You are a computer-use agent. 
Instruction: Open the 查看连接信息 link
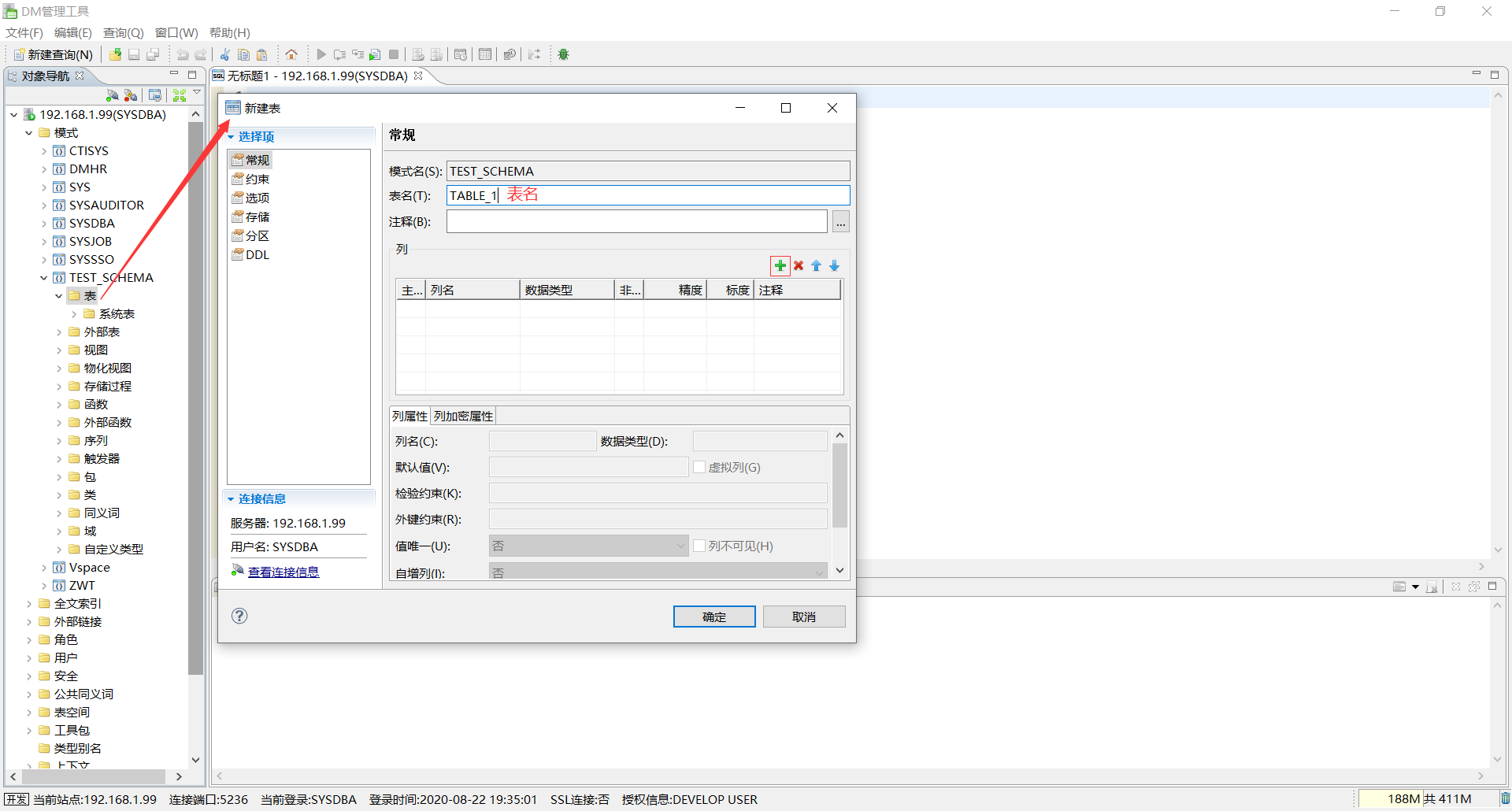[x=283, y=572]
